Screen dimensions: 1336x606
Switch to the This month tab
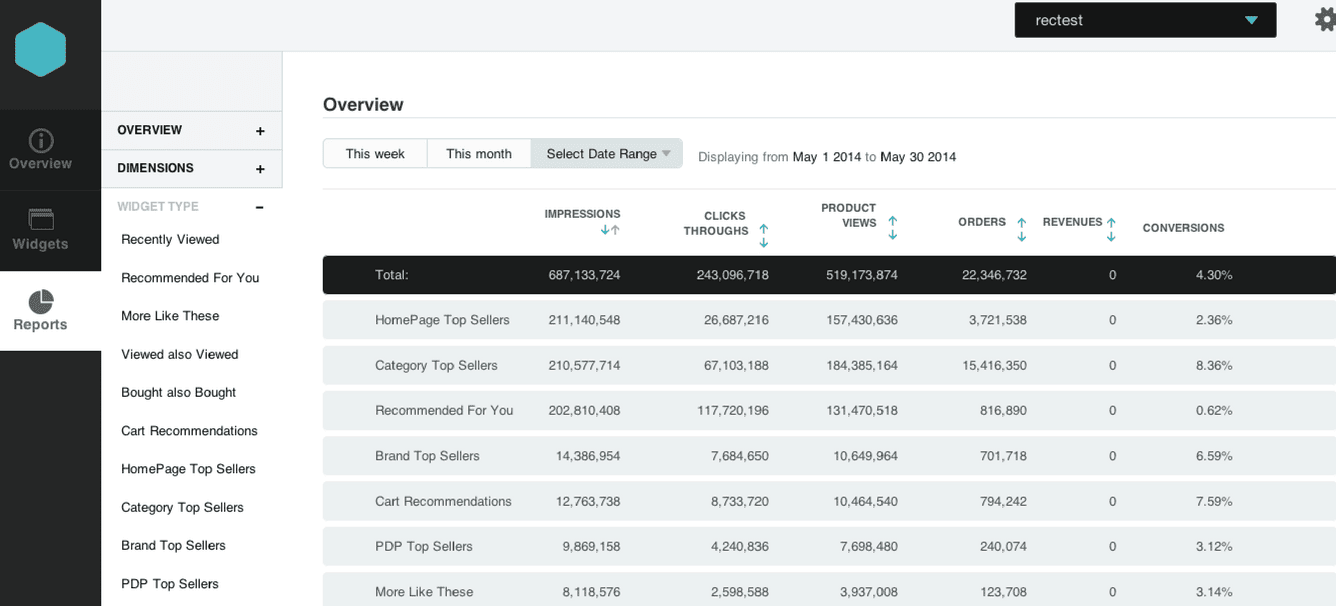(479, 154)
